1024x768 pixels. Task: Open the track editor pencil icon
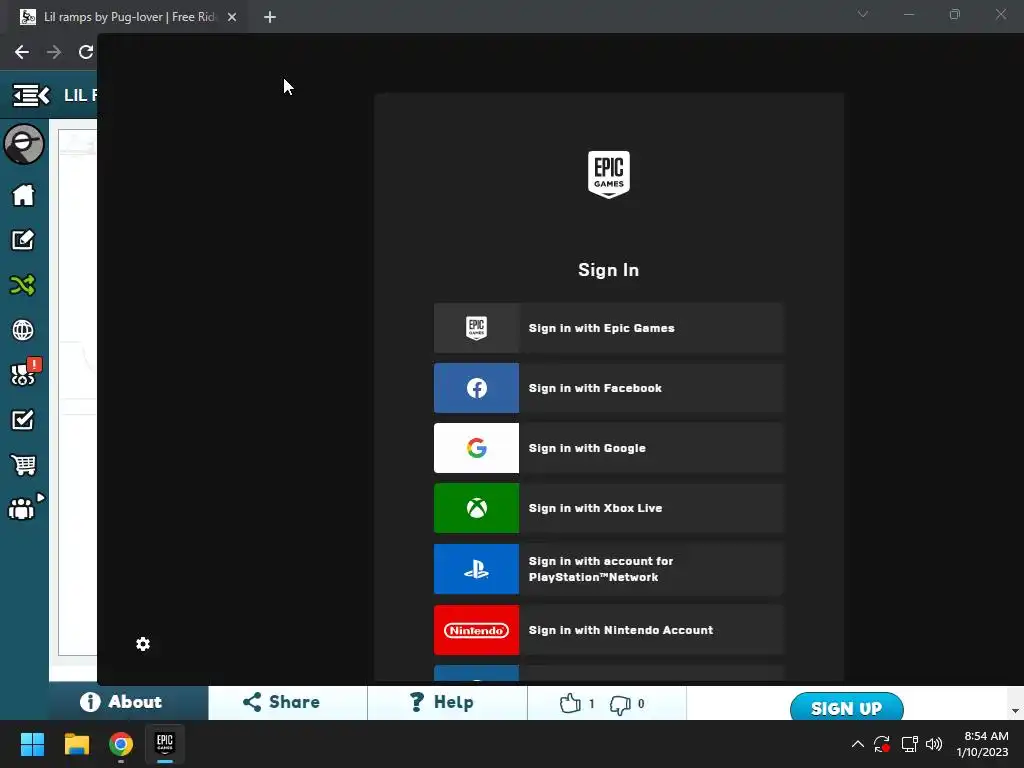[x=24, y=240]
